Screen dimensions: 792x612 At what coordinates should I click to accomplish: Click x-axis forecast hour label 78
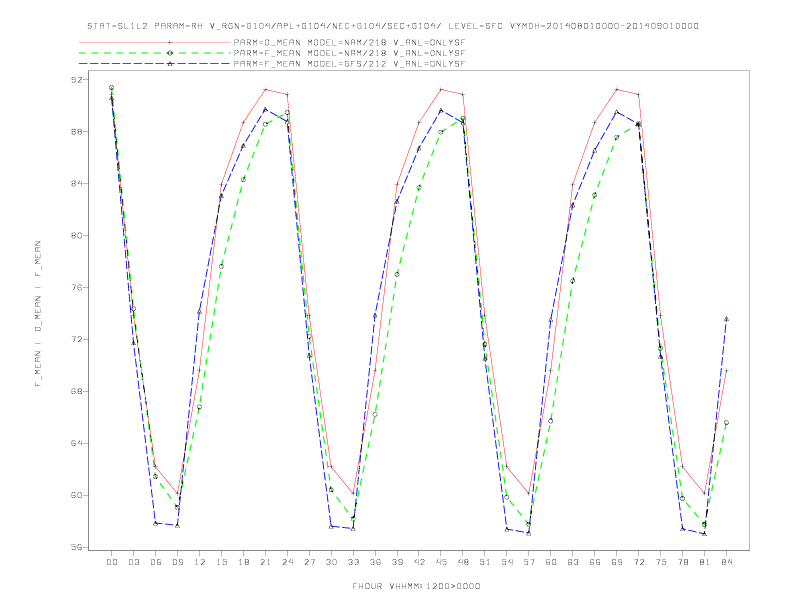click(682, 562)
